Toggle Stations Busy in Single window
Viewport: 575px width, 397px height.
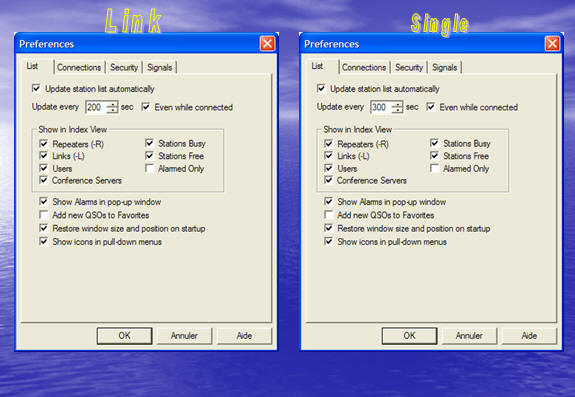click(434, 143)
